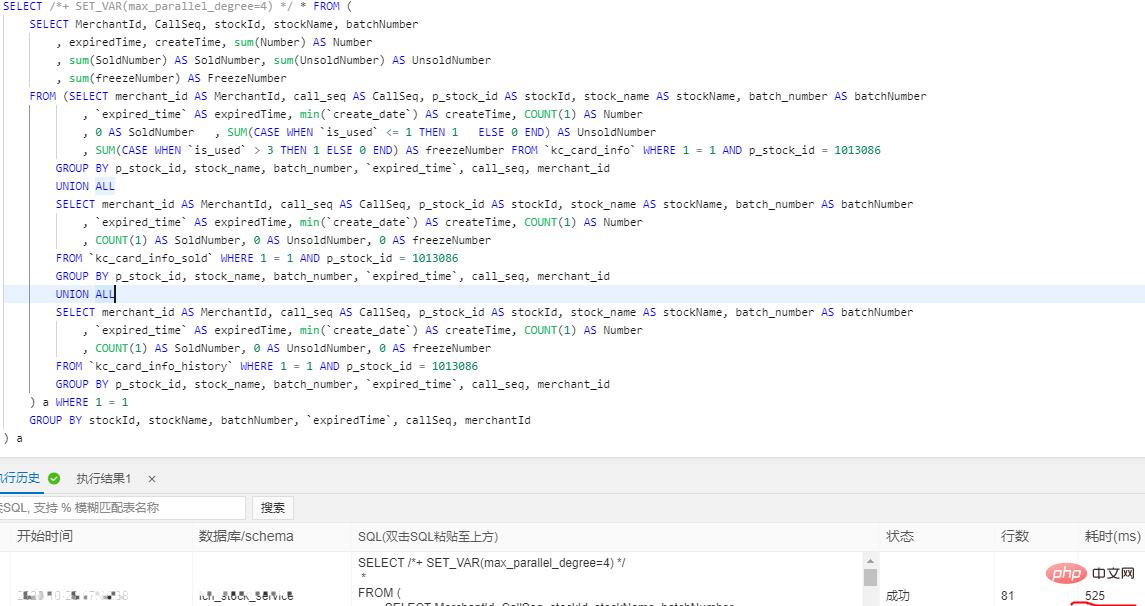Click the 状态 column header
Image resolution: width=1145 pixels, height=606 pixels.
(x=899, y=536)
